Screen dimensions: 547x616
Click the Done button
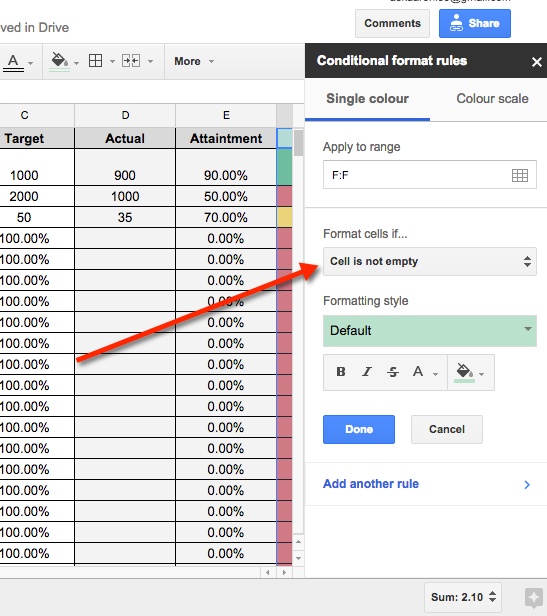(359, 429)
